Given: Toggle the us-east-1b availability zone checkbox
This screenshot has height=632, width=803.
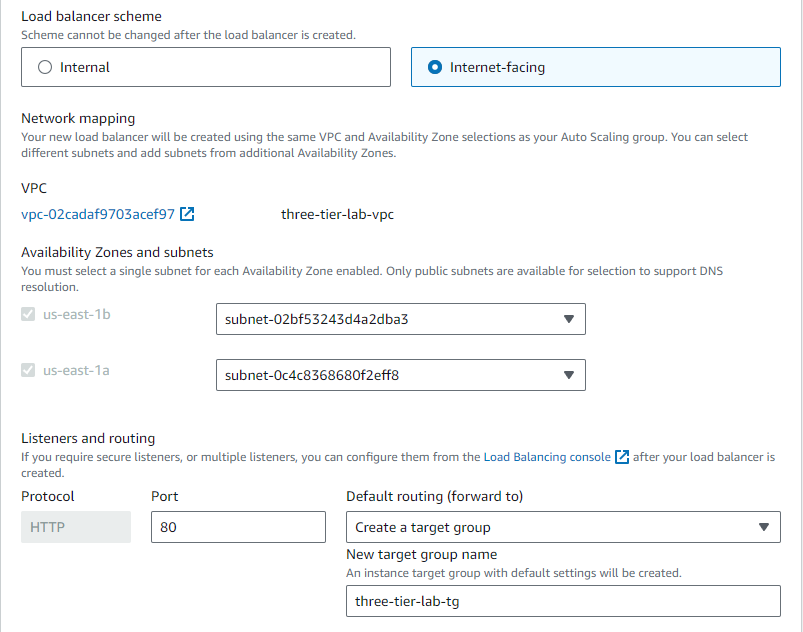Looking at the screenshot, I should pos(28,314).
